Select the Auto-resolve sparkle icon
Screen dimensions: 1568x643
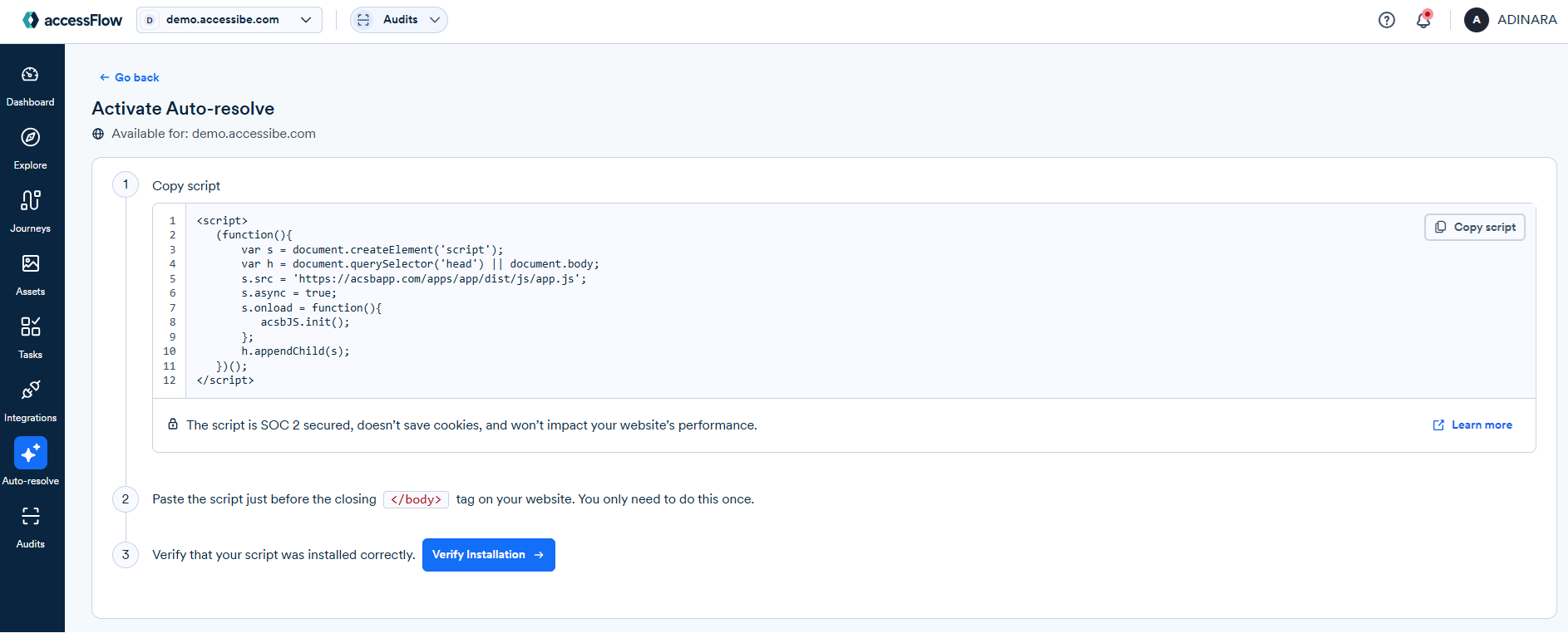pos(31,454)
